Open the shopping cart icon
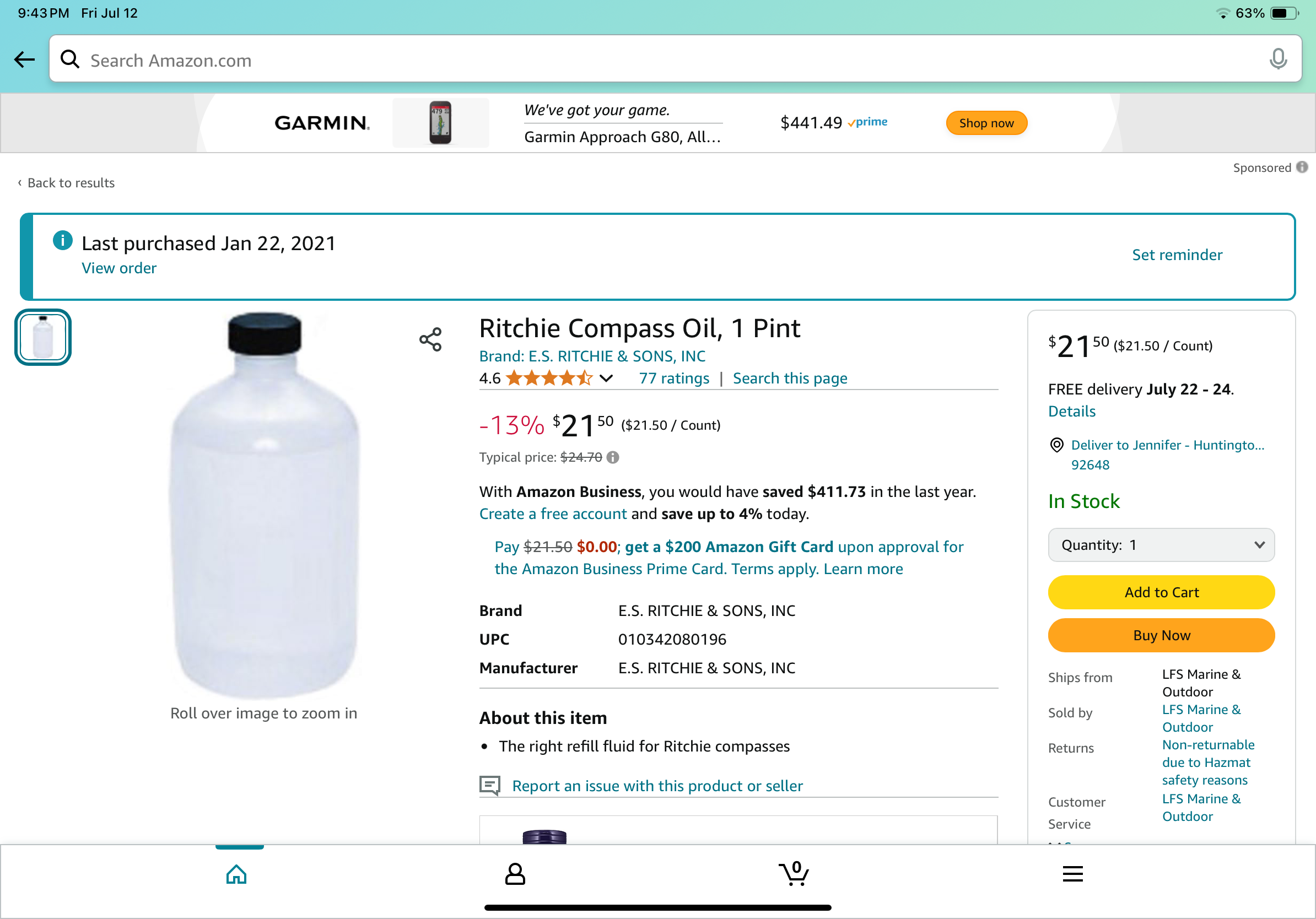Screen dimensions: 1316x919 (794, 874)
